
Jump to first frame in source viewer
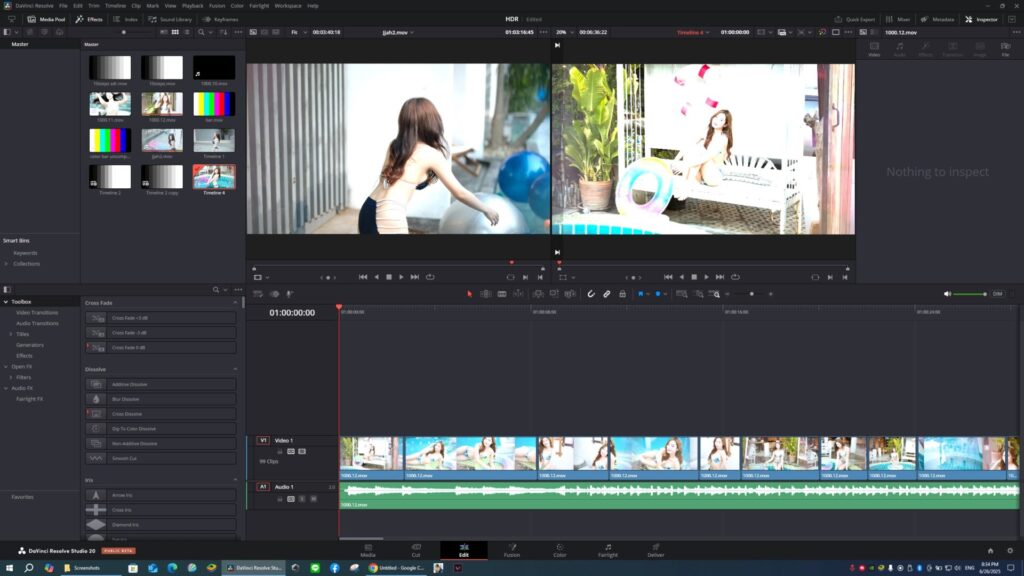363,277
